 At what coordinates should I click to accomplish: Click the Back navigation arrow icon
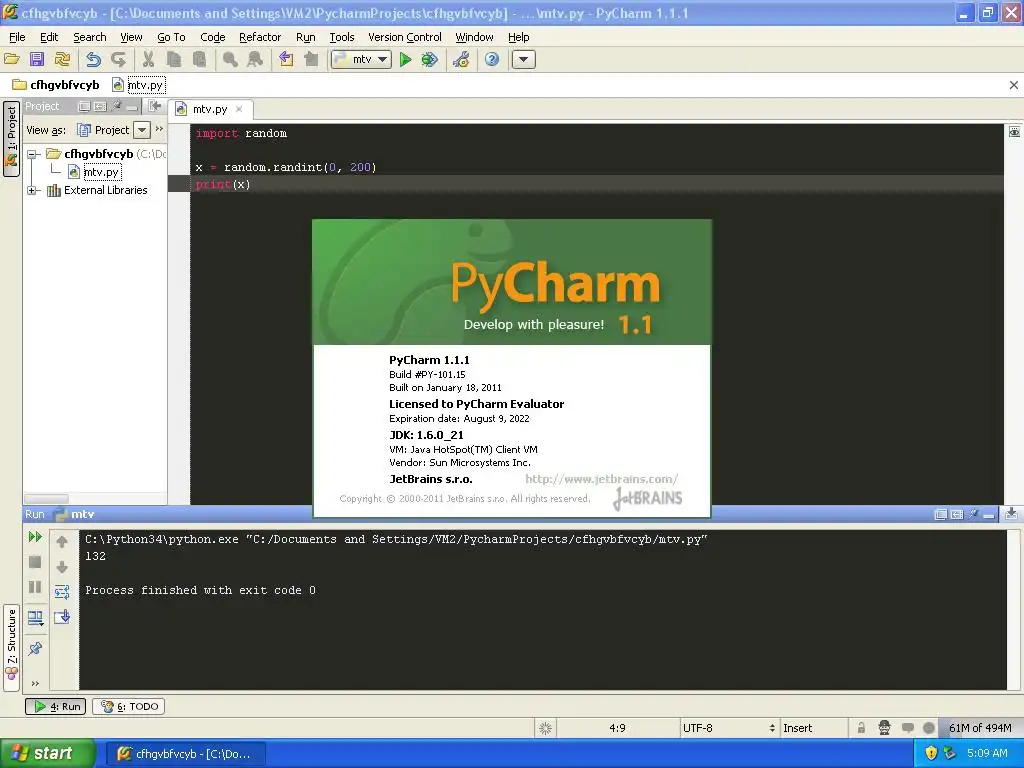[286, 59]
